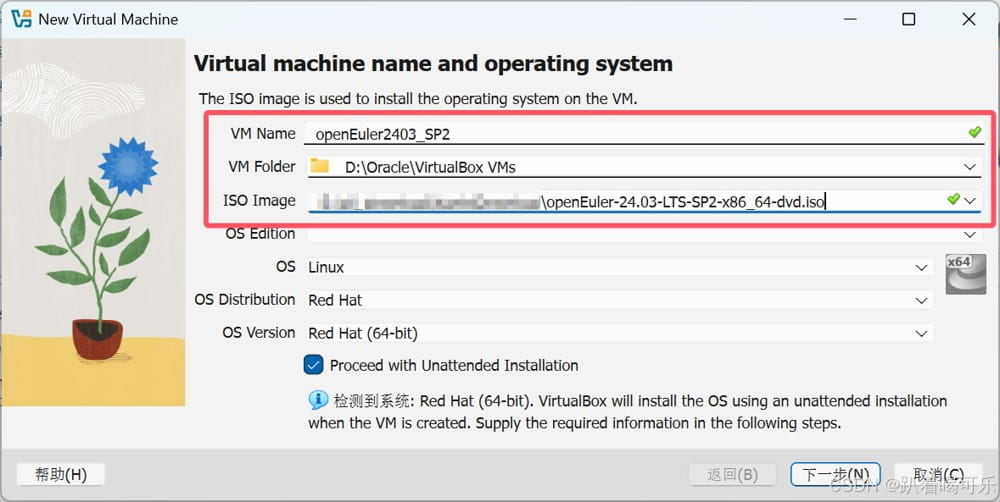Click the green checkmark in VM Name field

click(x=975, y=132)
